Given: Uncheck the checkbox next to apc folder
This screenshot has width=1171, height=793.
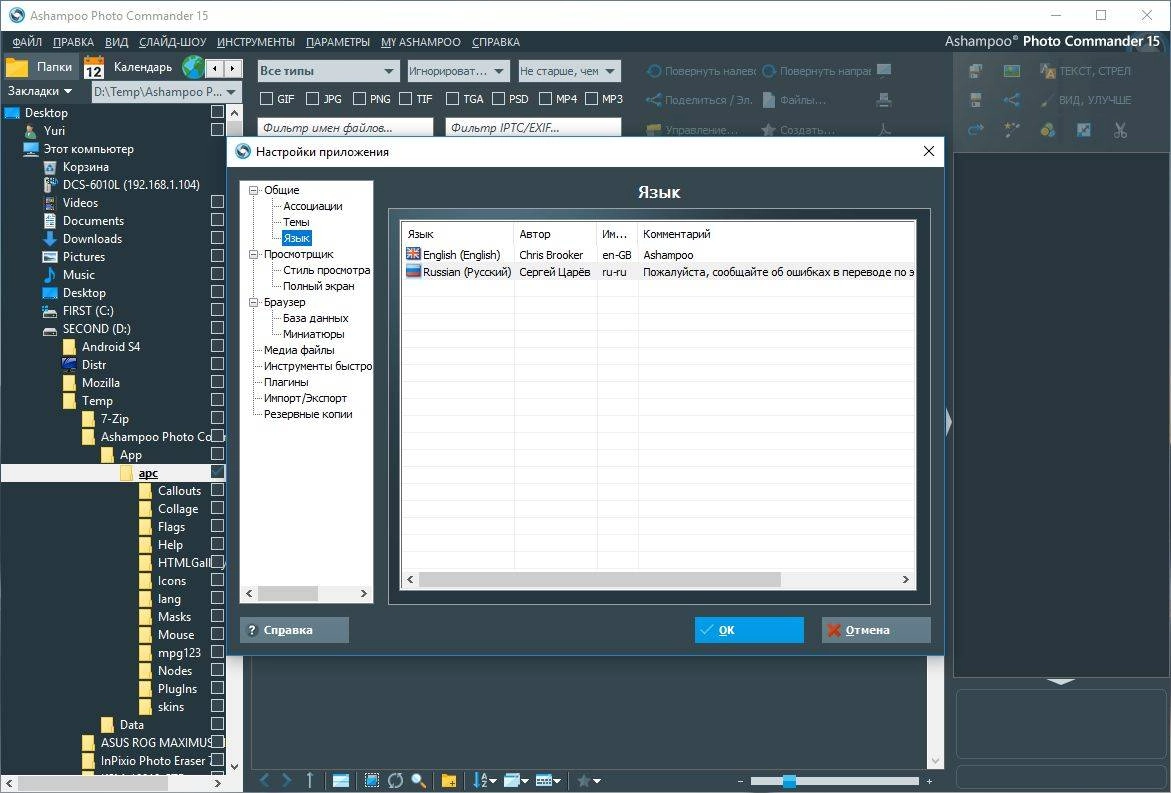Looking at the screenshot, I should 217,472.
